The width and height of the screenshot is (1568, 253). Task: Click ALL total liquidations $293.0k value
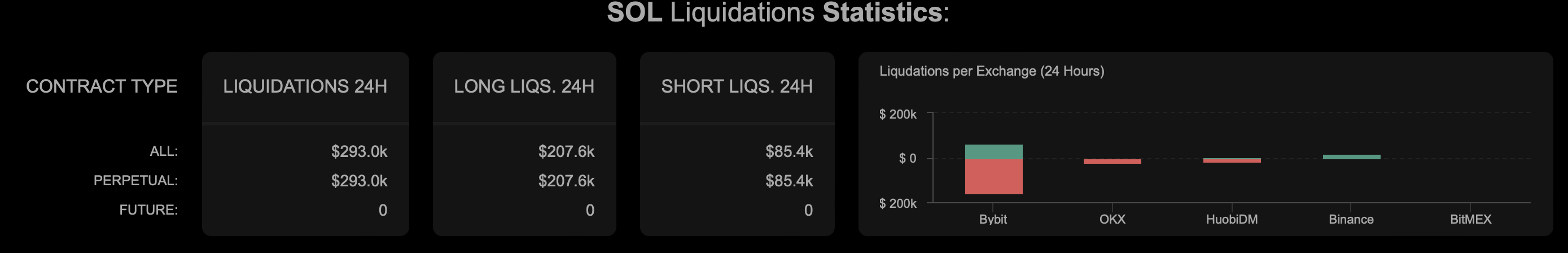click(358, 151)
